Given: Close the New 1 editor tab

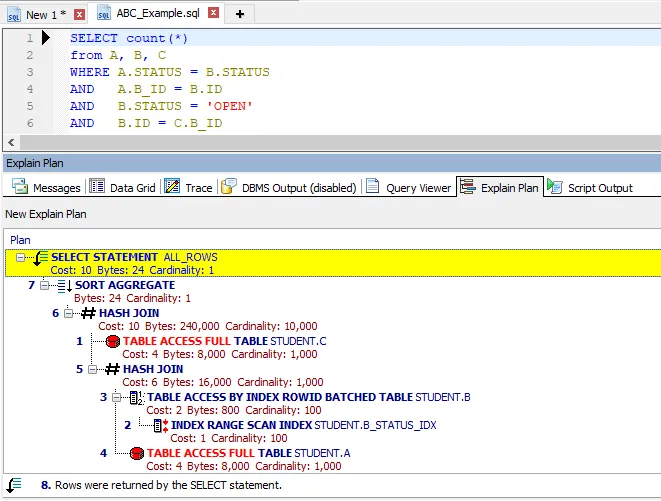Looking at the screenshot, I should (x=79, y=15).
